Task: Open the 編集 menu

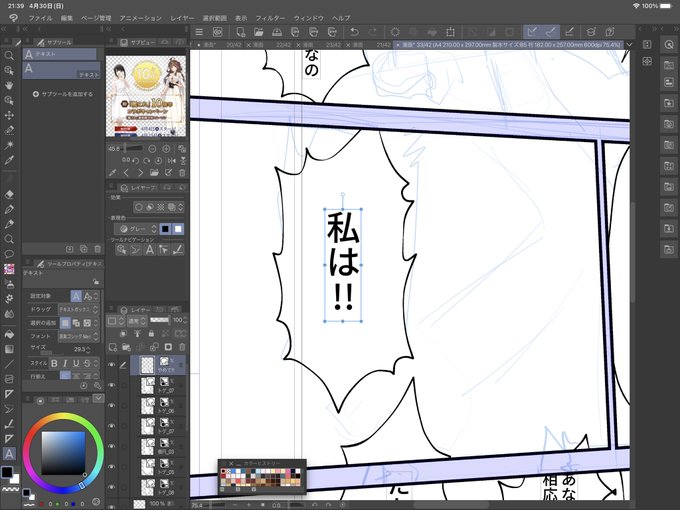Action: pyautogui.click(x=67, y=18)
